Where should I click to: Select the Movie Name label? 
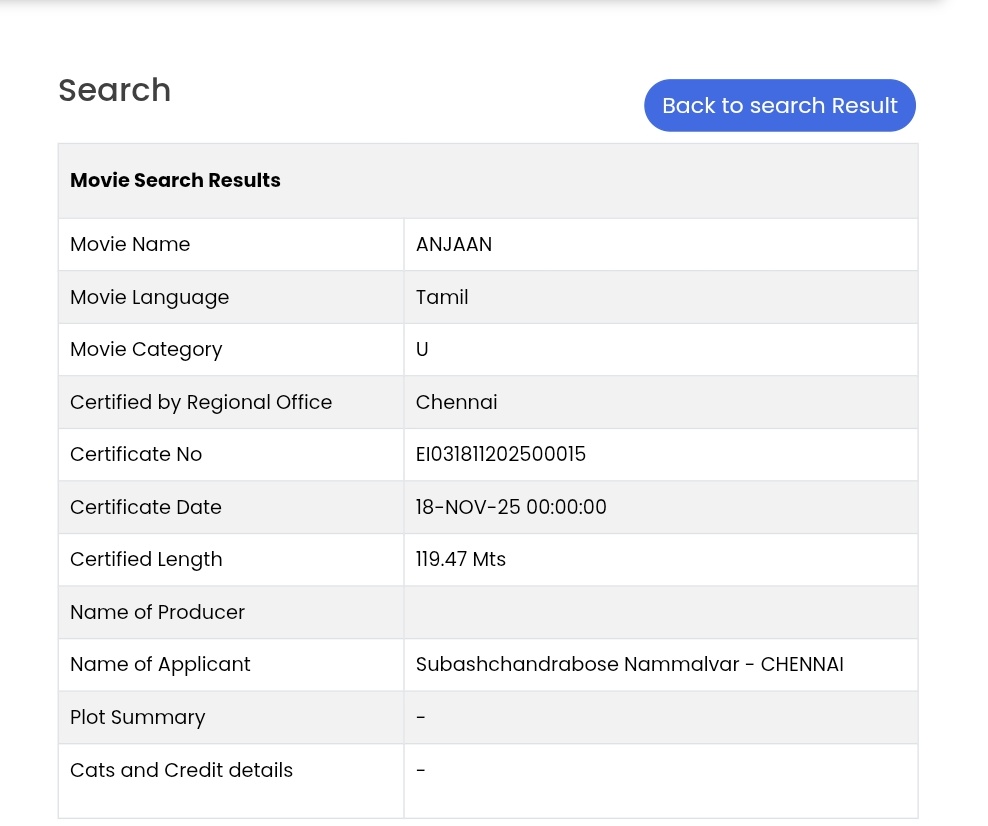tap(130, 244)
